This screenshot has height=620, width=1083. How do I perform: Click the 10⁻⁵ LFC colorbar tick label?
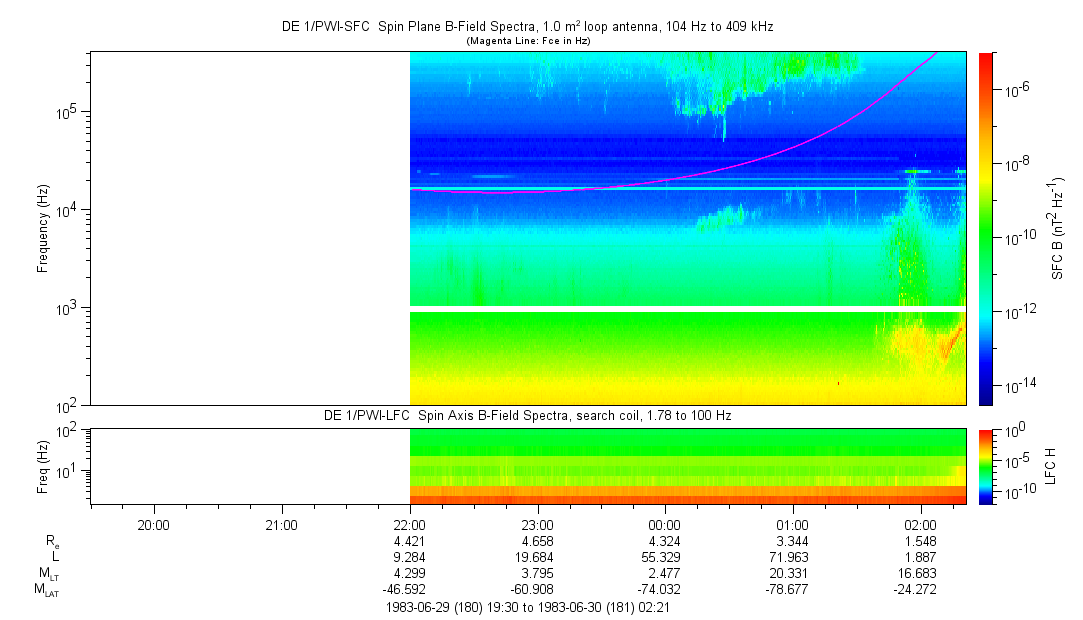click(1015, 460)
